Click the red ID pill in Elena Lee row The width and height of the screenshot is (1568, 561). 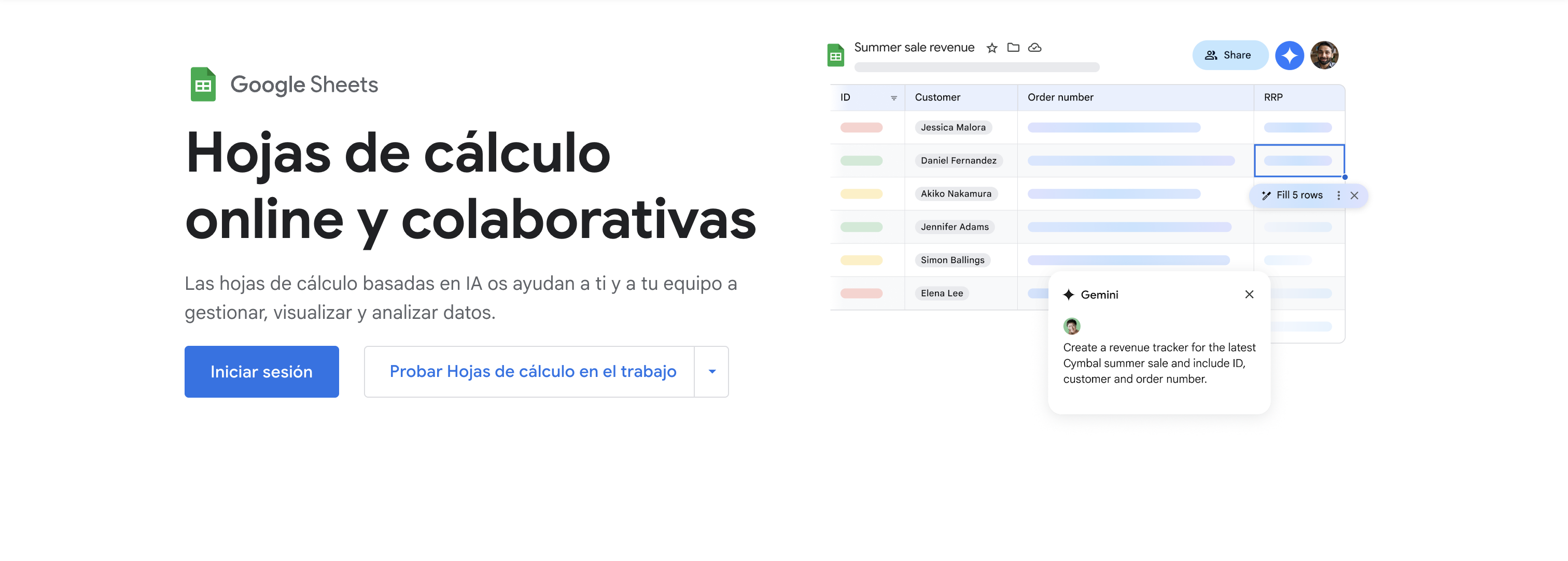(x=861, y=293)
